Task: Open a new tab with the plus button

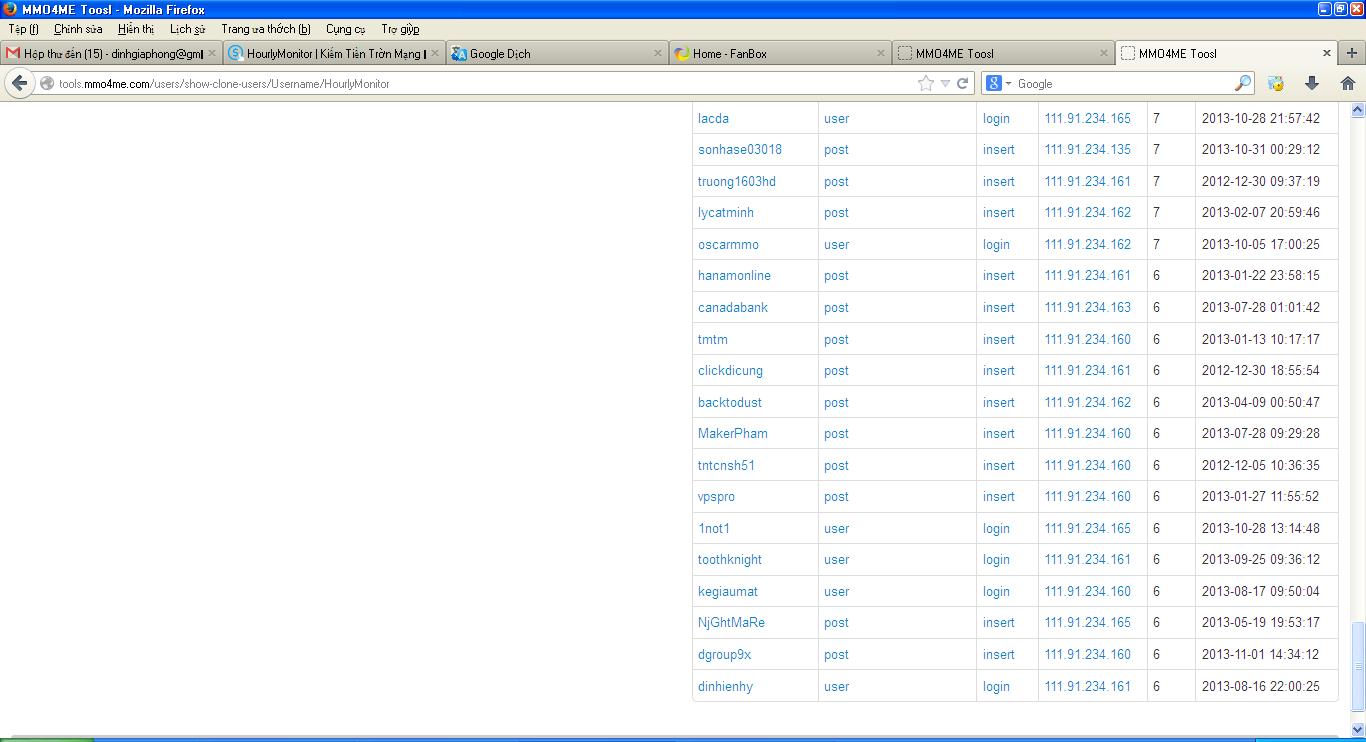Action: 1352,53
